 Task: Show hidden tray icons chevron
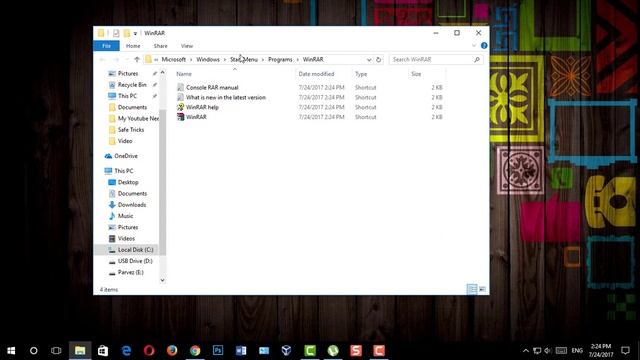point(526,350)
